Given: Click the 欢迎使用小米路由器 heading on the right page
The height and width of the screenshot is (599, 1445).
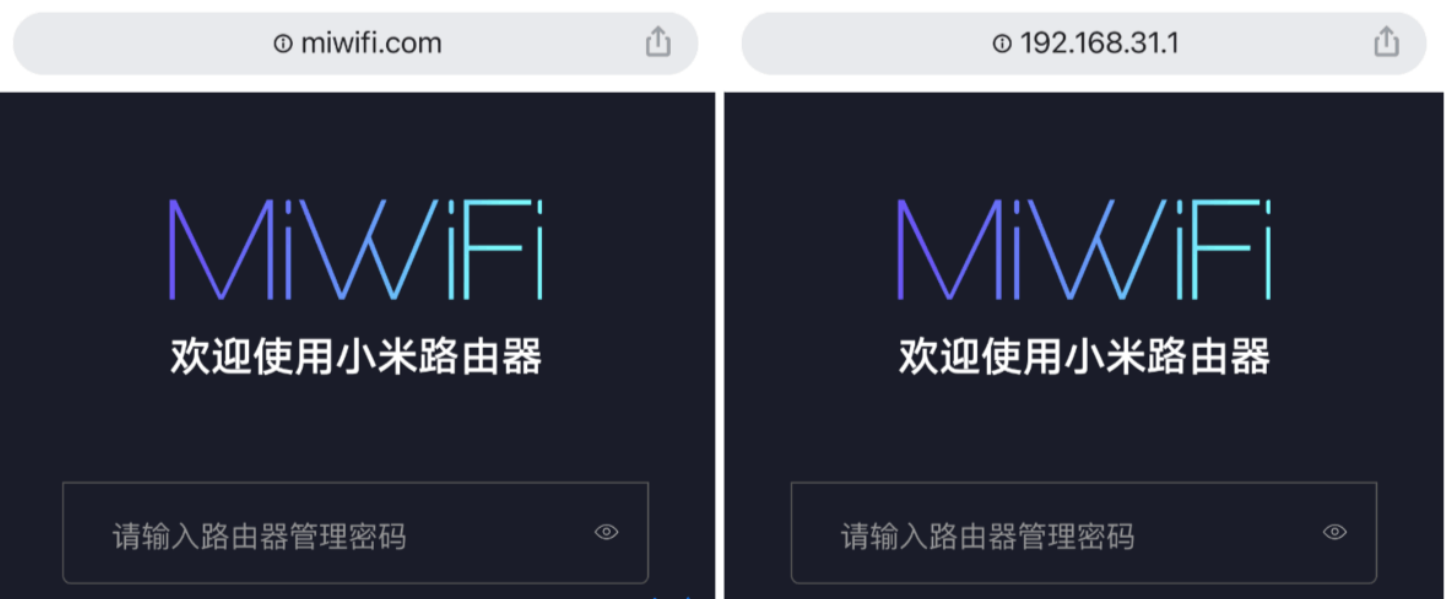Looking at the screenshot, I should coord(1084,356).
